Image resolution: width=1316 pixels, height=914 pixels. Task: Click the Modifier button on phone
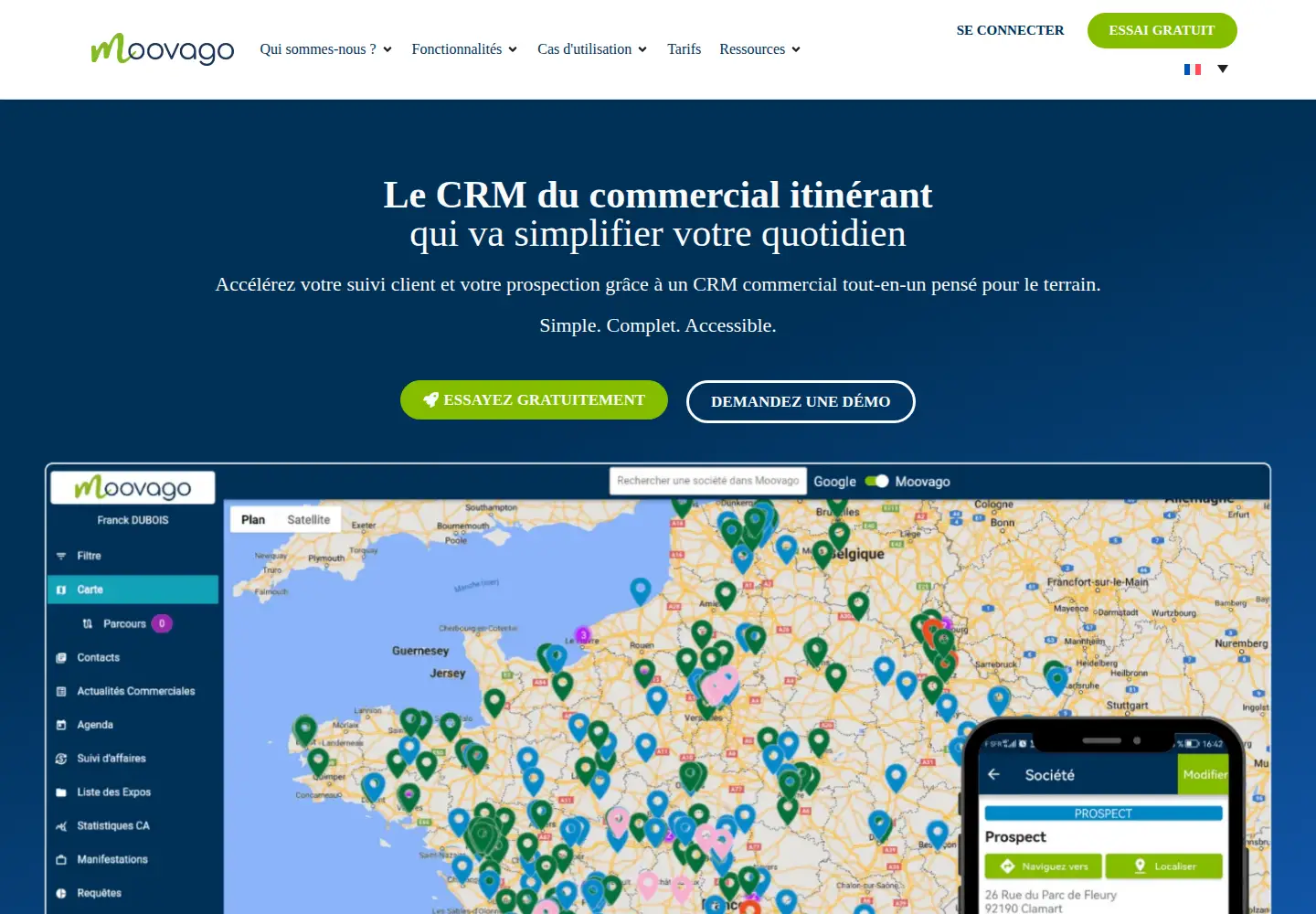tap(1204, 774)
